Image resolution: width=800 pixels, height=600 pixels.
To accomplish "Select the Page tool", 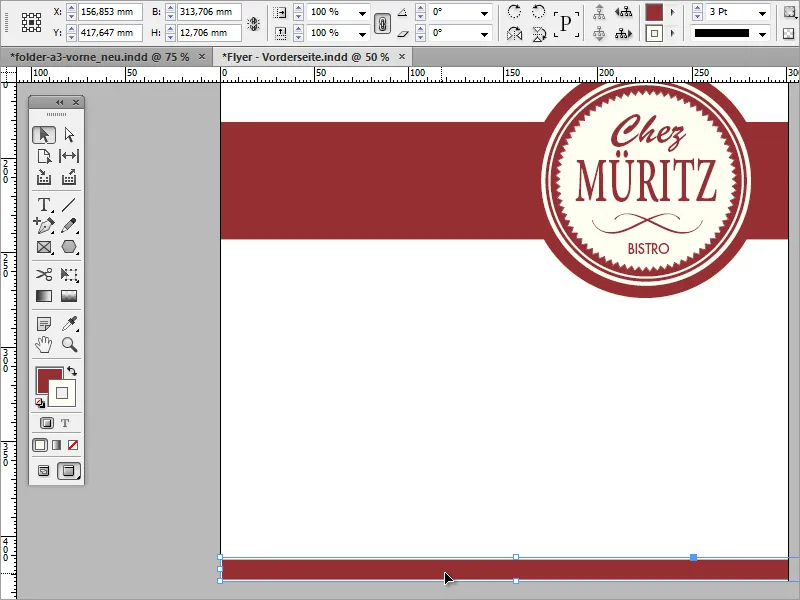I will (x=44, y=156).
